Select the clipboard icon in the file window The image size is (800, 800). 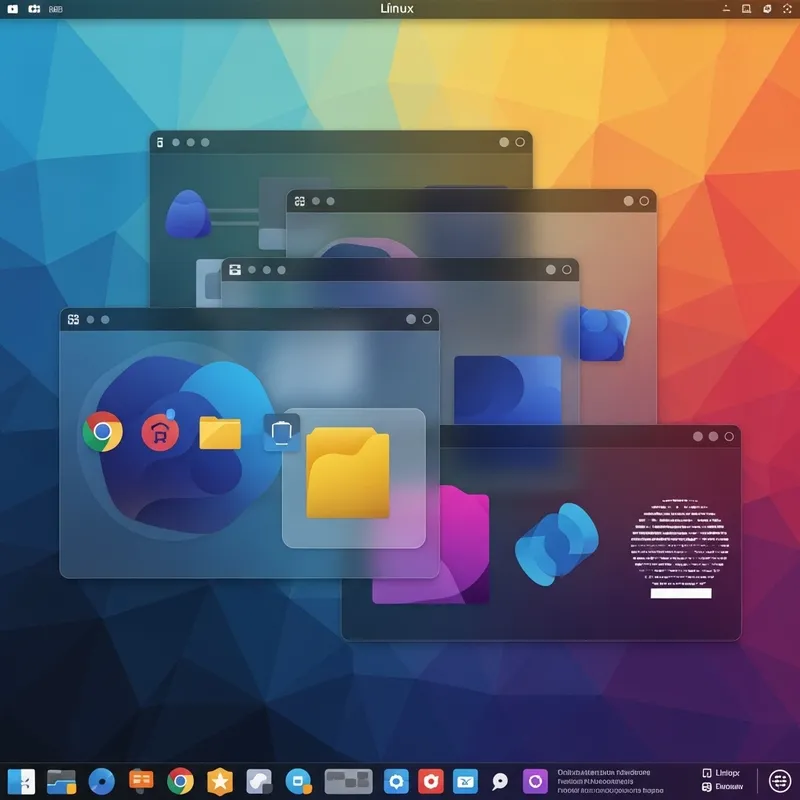pyautogui.click(x=281, y=432)
